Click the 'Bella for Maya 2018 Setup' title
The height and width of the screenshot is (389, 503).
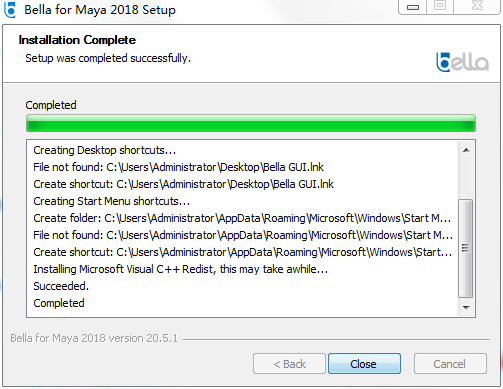pyautogui.click(x=100, y=10)
